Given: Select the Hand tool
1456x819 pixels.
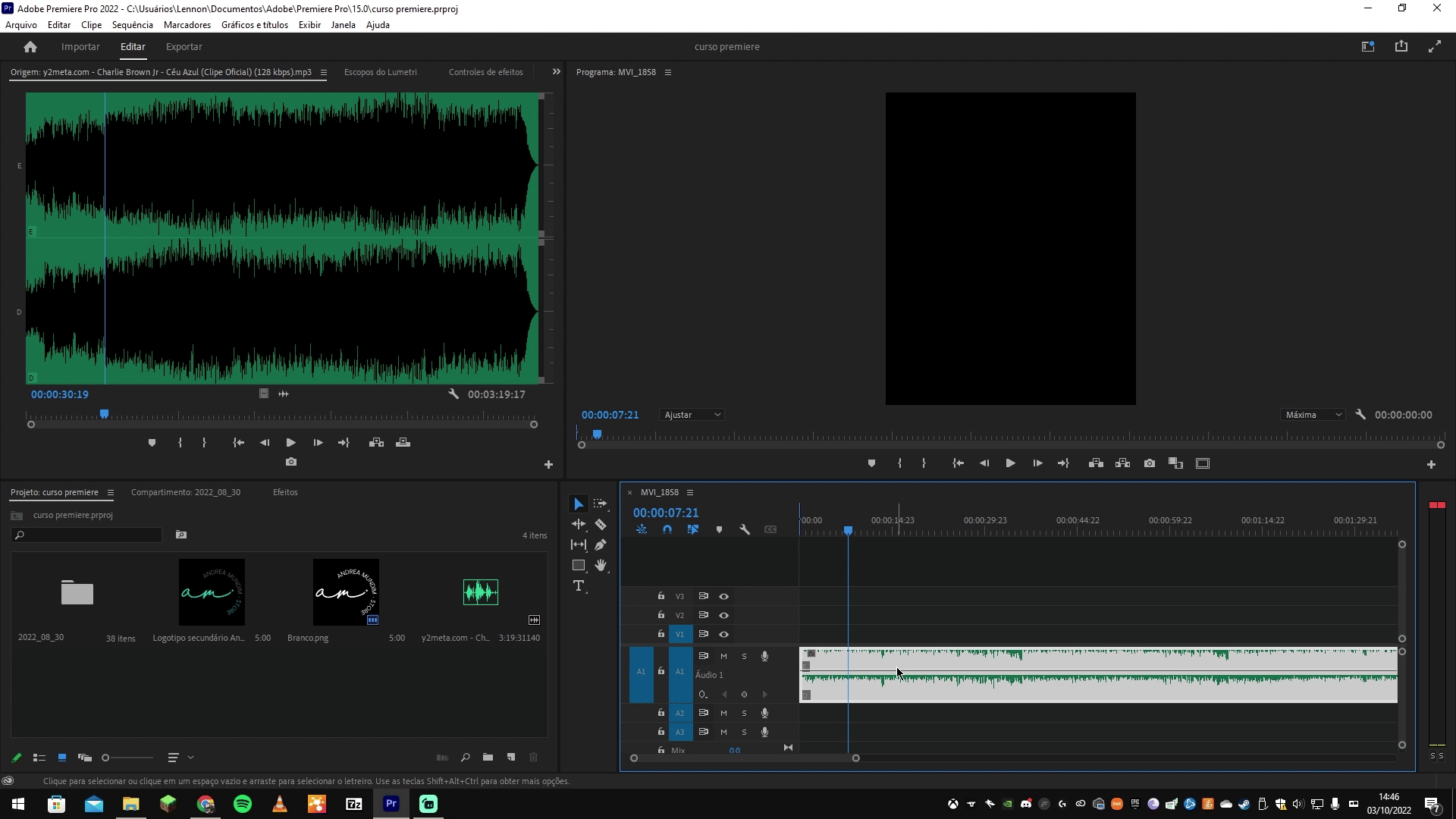Looking at the screenshot, I should pos(601,565).
